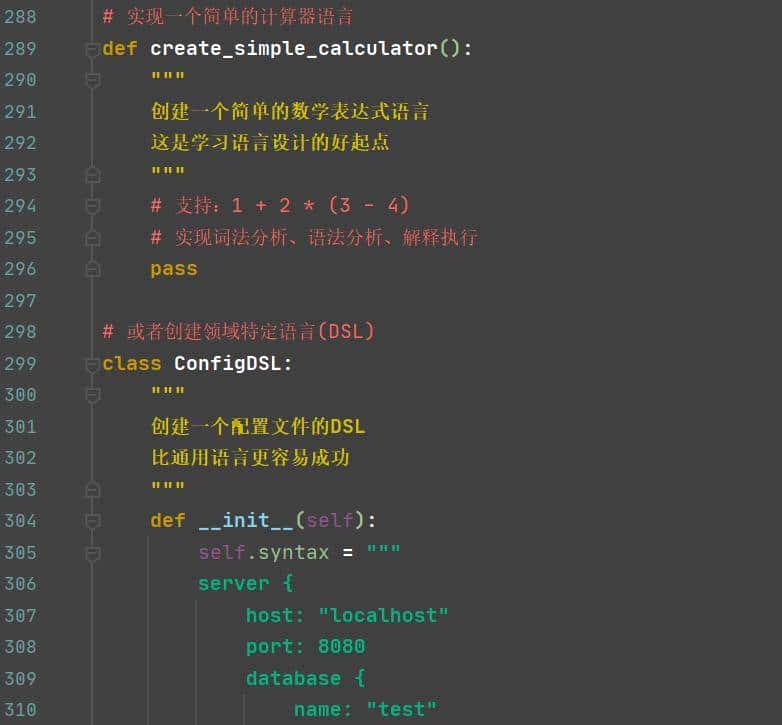This screenshot has width=782, height=725.
Task: Click docstring text '创建一个配置文件的DSL'
Action: pos(258,426)
